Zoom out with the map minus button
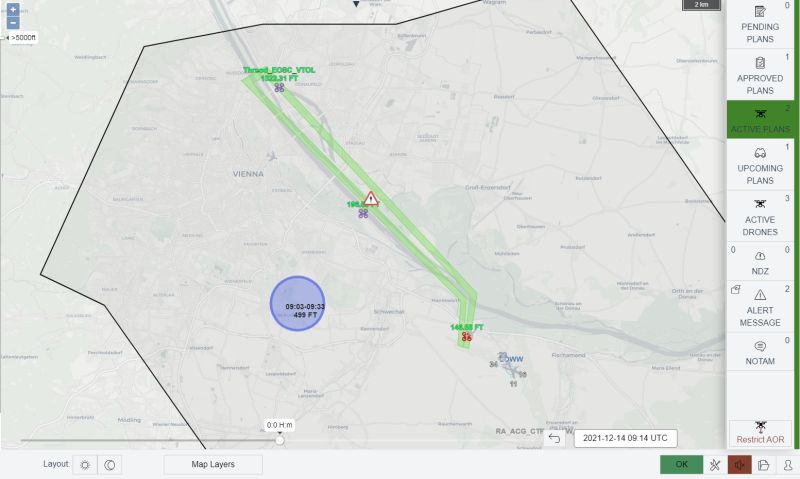Screen dimensions: 800x479 [13, 23]
